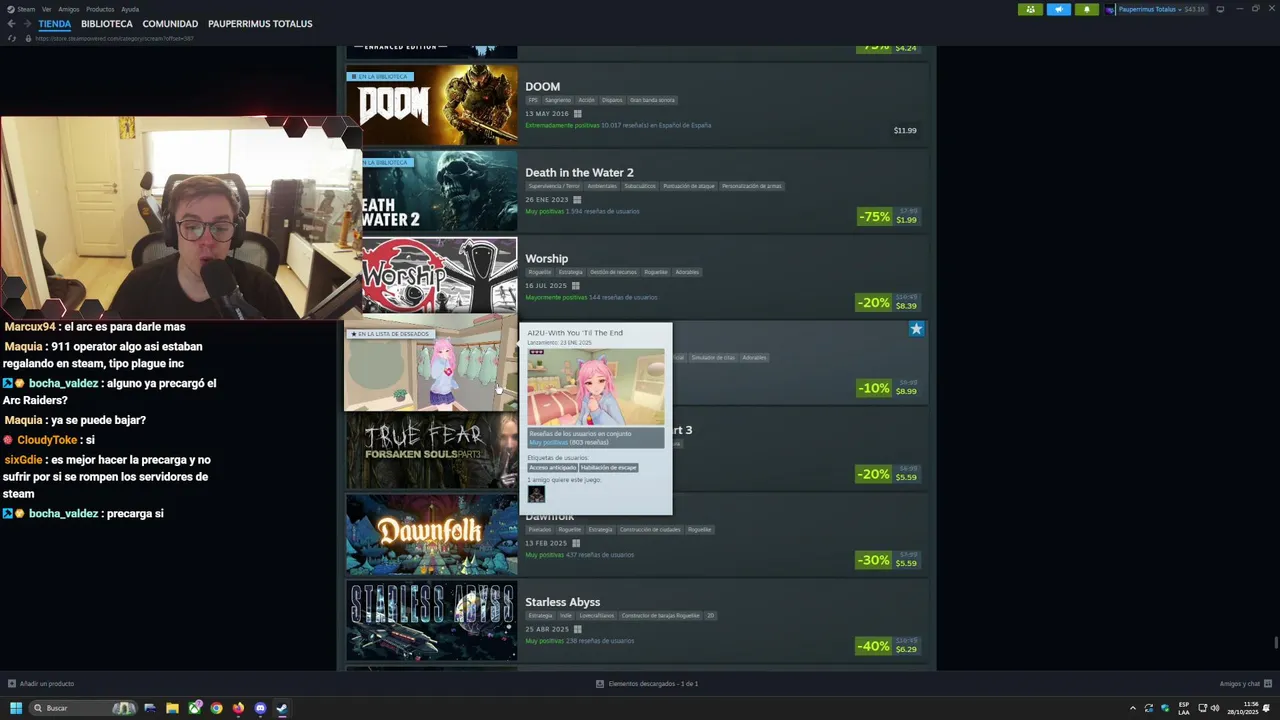Open the Starless Abyss title
The width and height of the screenshot is (1280, 720).
[563, 602]
